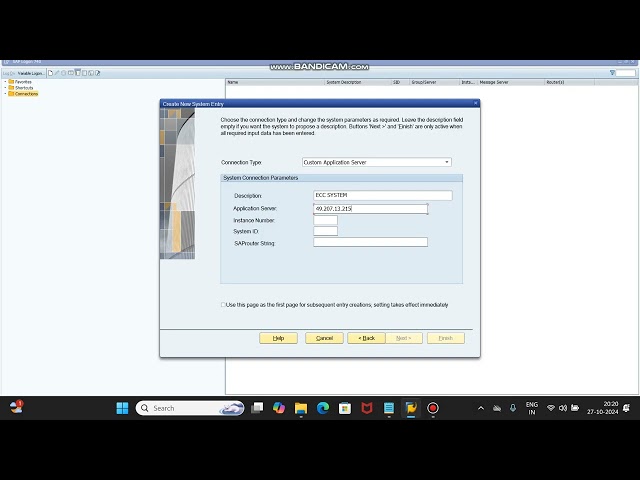Show hidden system tray icons
This screenshot has height=480, width=640.
coord(481,408)
